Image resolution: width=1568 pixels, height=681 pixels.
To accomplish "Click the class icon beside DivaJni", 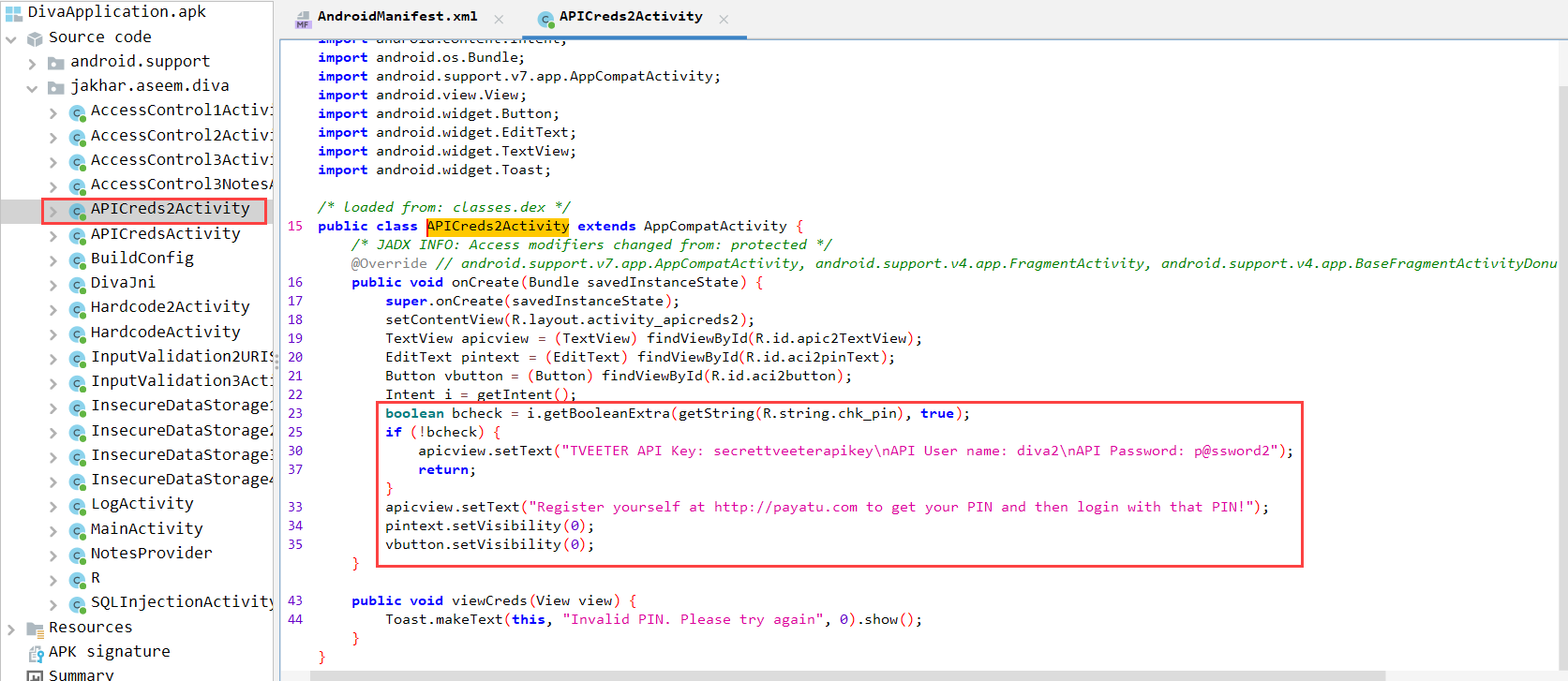I will tap(78, 285).
